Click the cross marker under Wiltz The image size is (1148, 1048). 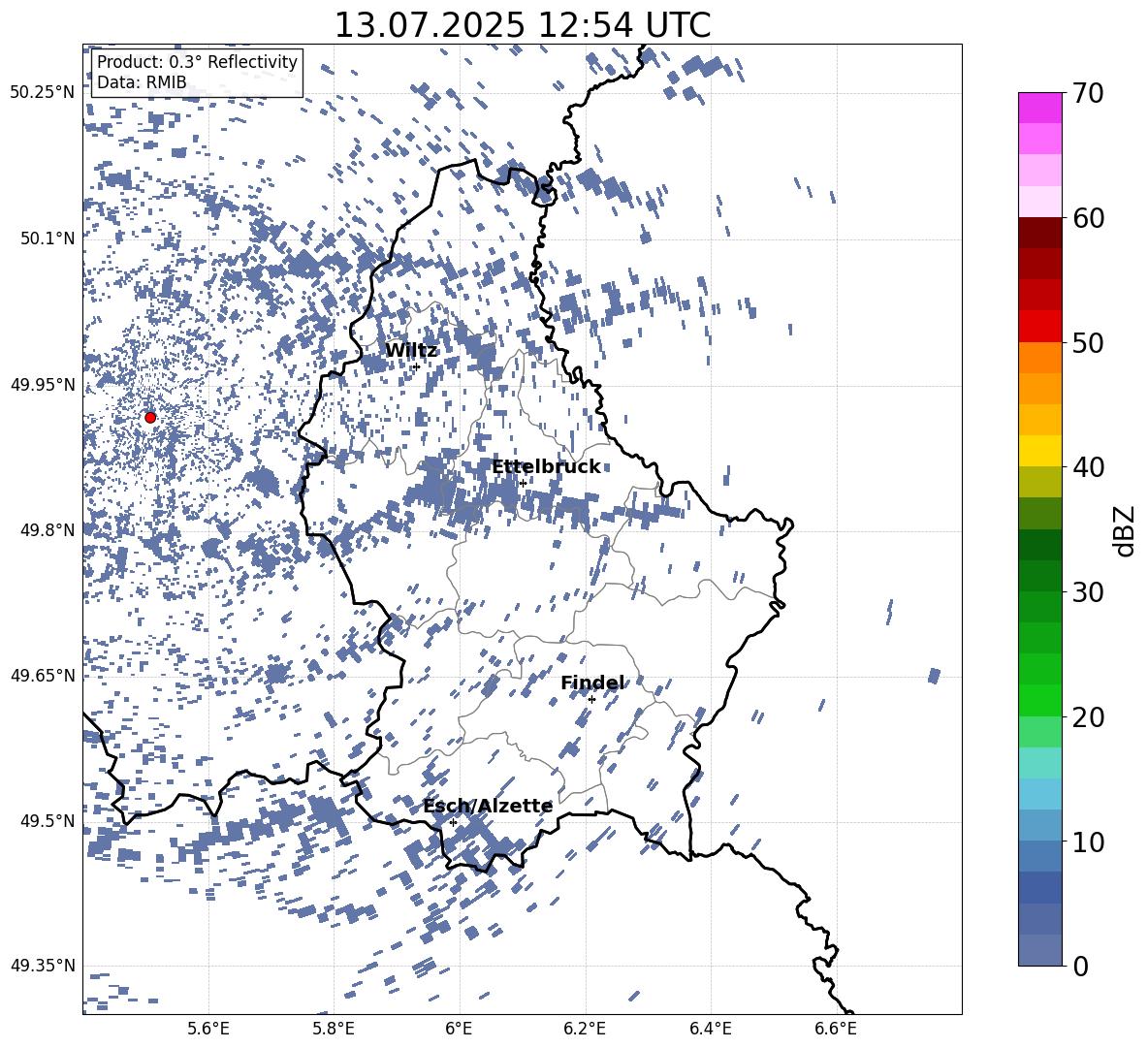click(x=417, y=367)
